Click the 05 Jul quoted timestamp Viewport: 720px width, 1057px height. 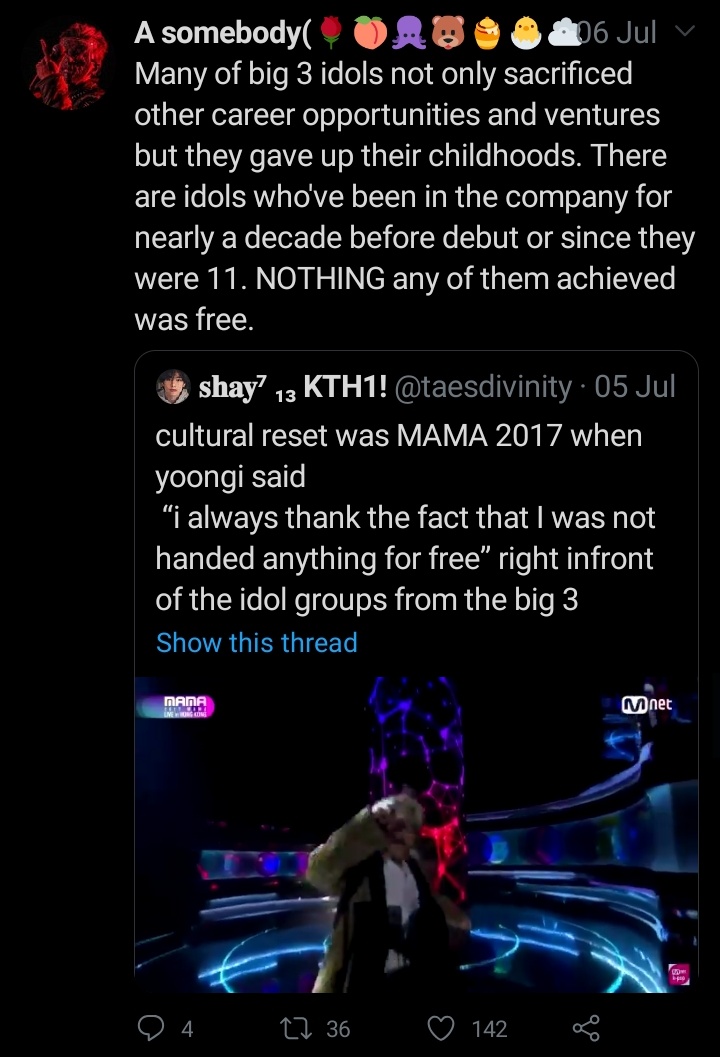point(634,387)
